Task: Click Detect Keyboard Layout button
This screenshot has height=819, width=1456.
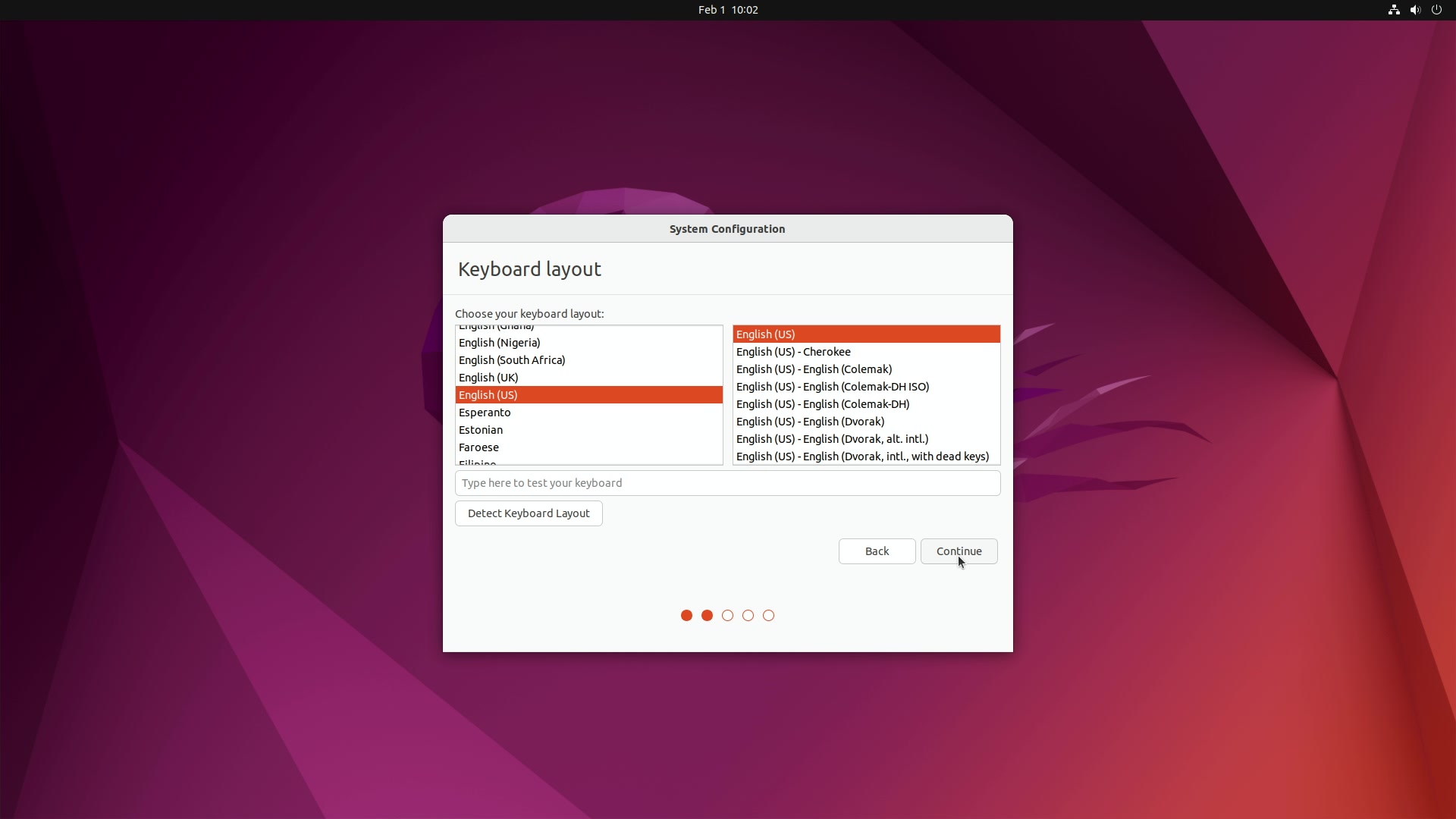Action: coord(529,513)
